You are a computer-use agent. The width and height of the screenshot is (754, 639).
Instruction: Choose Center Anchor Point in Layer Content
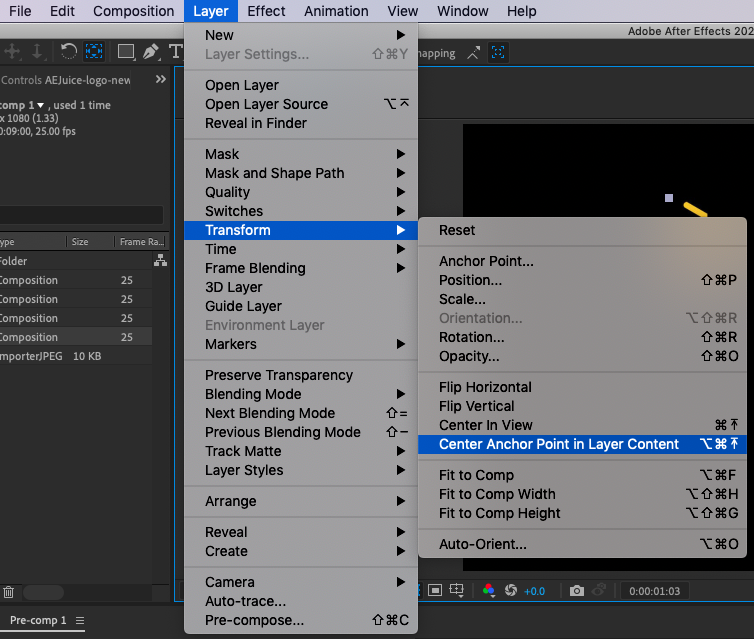[x=559, y=444]
